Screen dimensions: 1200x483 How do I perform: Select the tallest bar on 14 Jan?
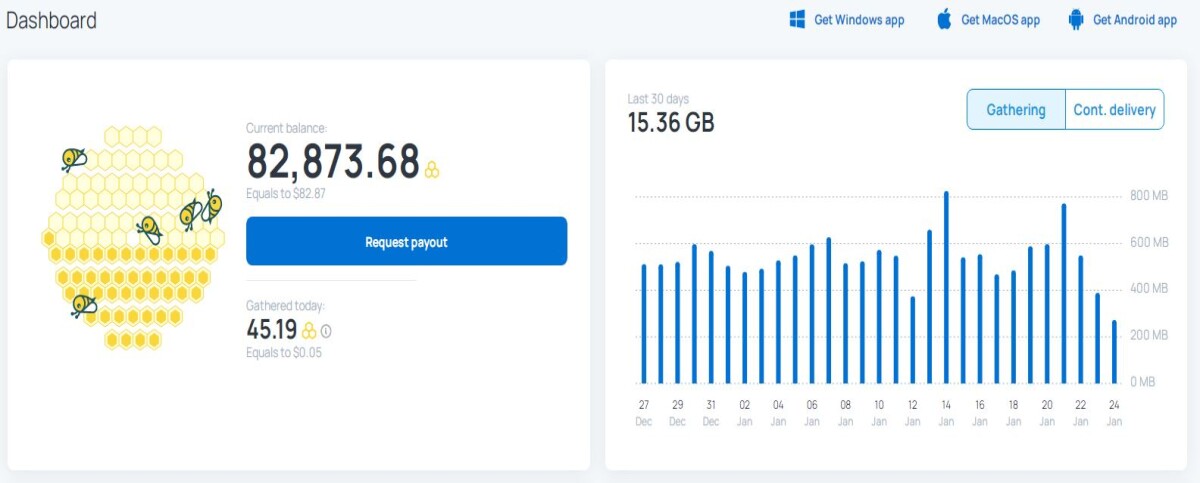pyautogui.click(x=946, y=287)
